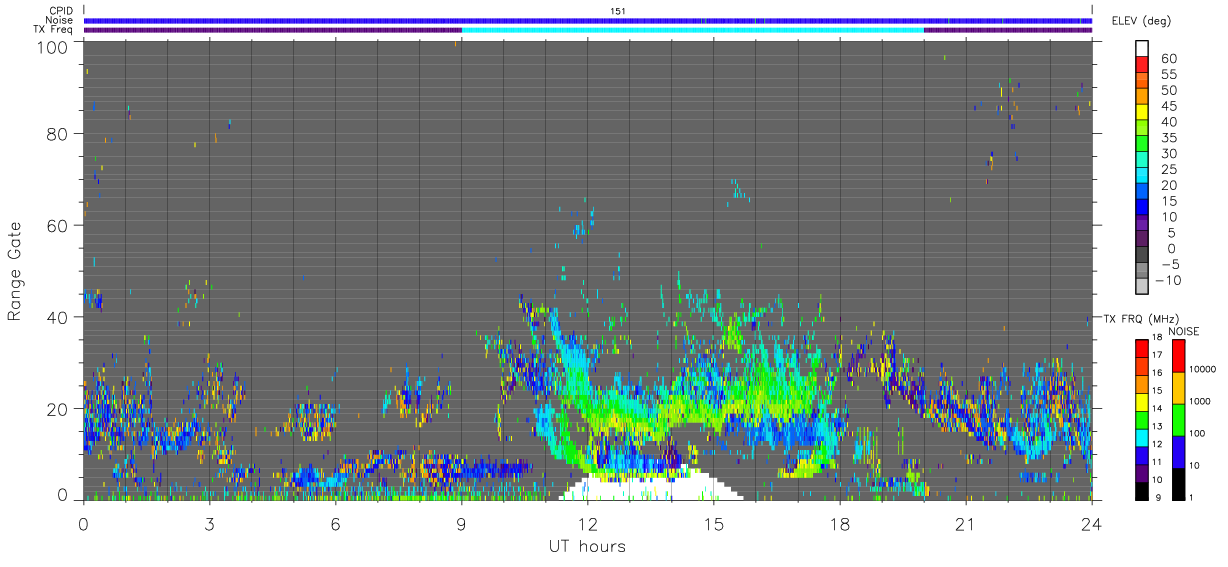Click the white top swatch of ELEV colorbar
Viewport: 1228px width, 567px height.
click(1142, 50)
